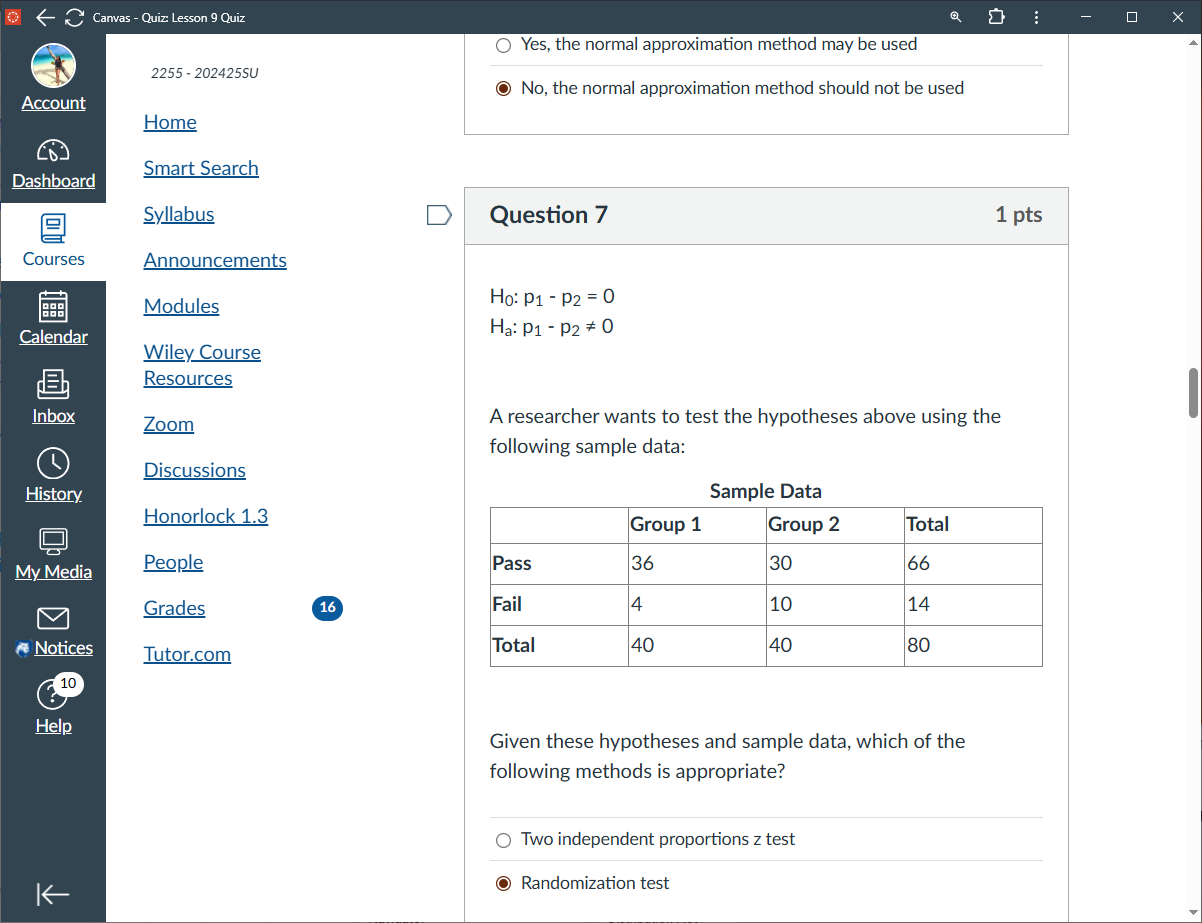This screenshot has width=1202, height=923.
Task: Open the Tutor.com link
Action: click(x=187, y=654)
